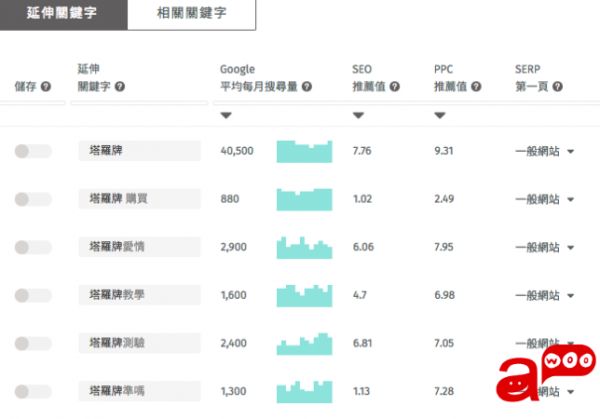Click trend chart for 1,600 search volume
This screenshot has height=419, width=600.
304,295
